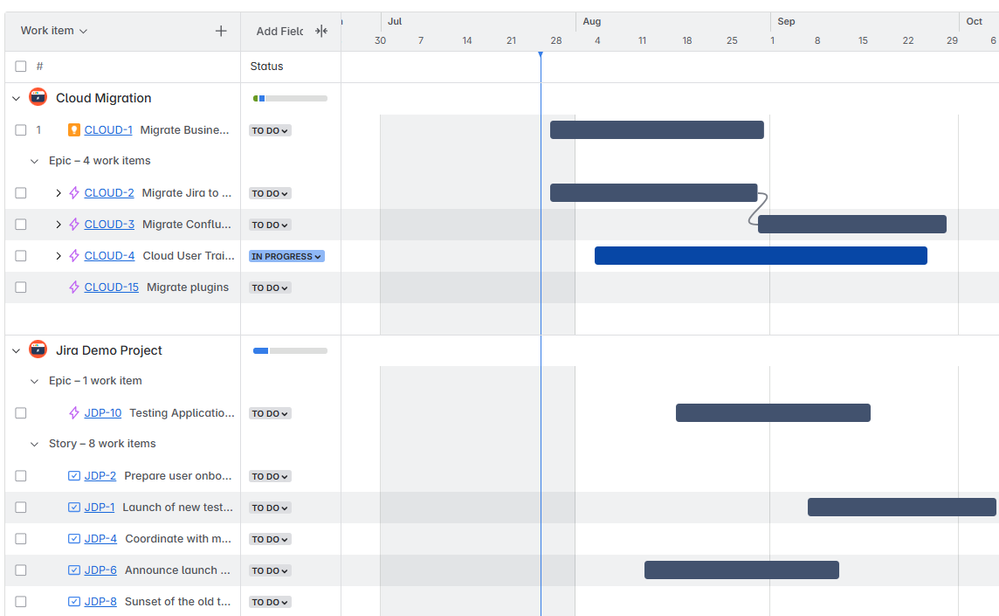The image size is (999, 616).
Task: Check the box for CLOUD-2 row
Action: pyautogui.click(x=21, y=193)
